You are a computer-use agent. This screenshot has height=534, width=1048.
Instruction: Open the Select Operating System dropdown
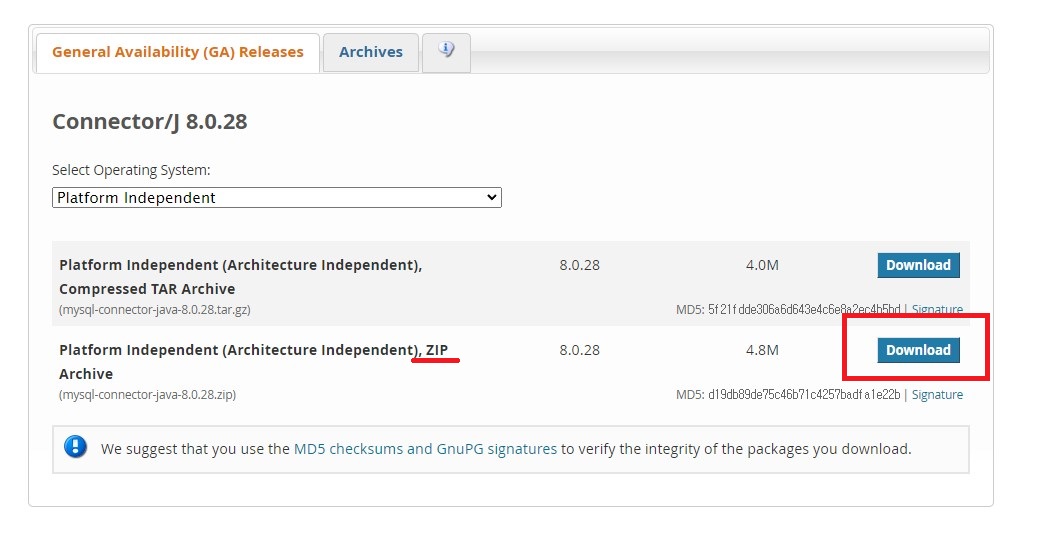click(277, 198)
